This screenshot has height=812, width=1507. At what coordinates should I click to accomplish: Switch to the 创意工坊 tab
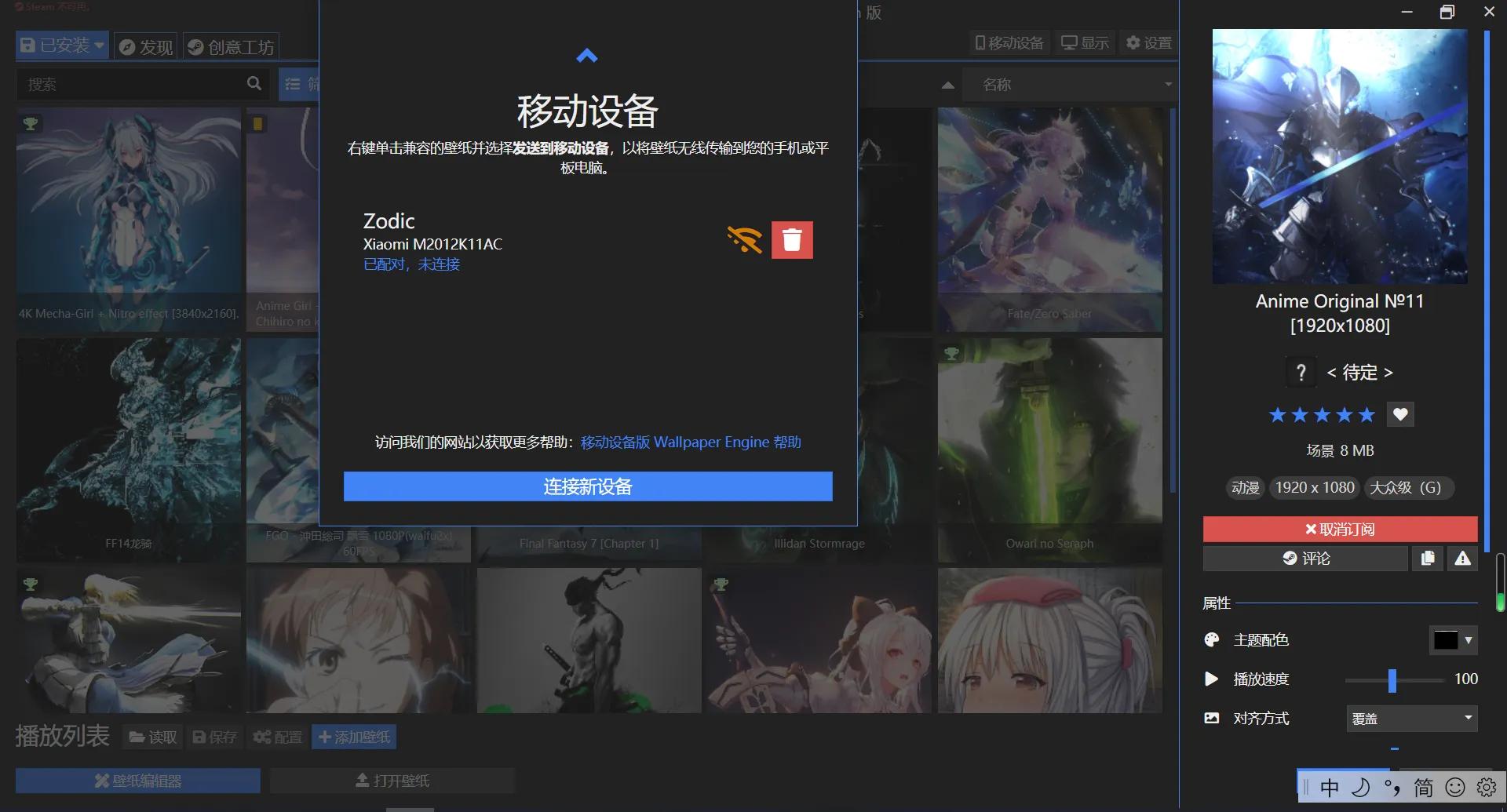[232, 47]
